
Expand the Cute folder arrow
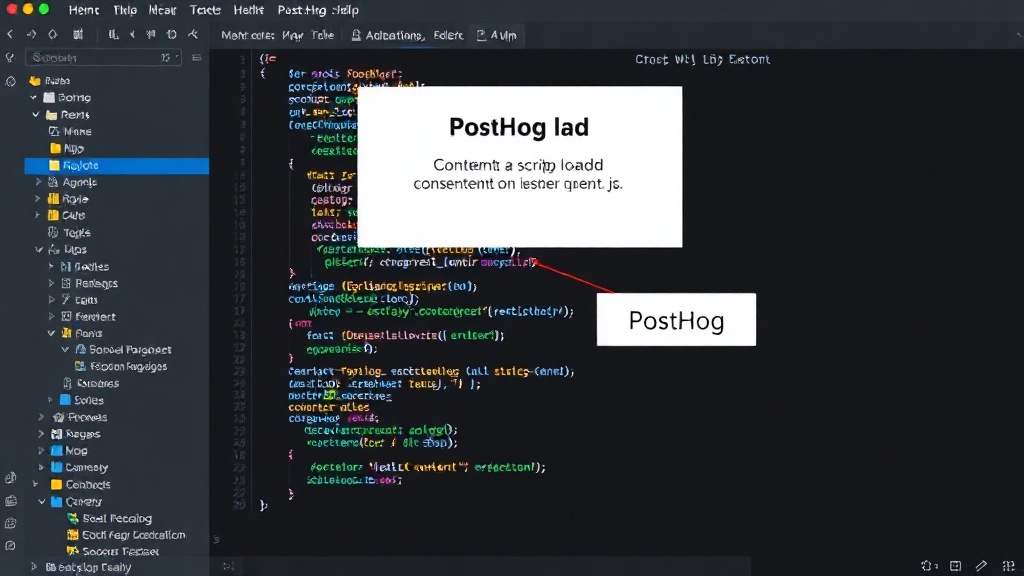coord(38,215)
